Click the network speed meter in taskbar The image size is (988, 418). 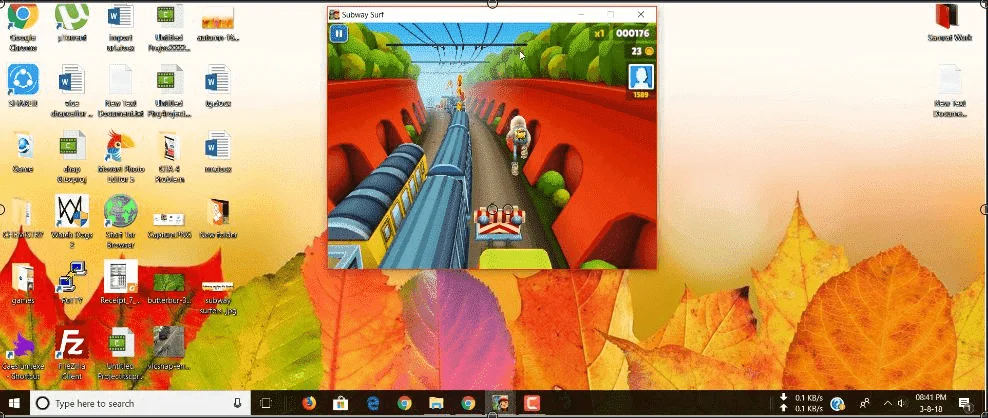[x=801, y=403]
